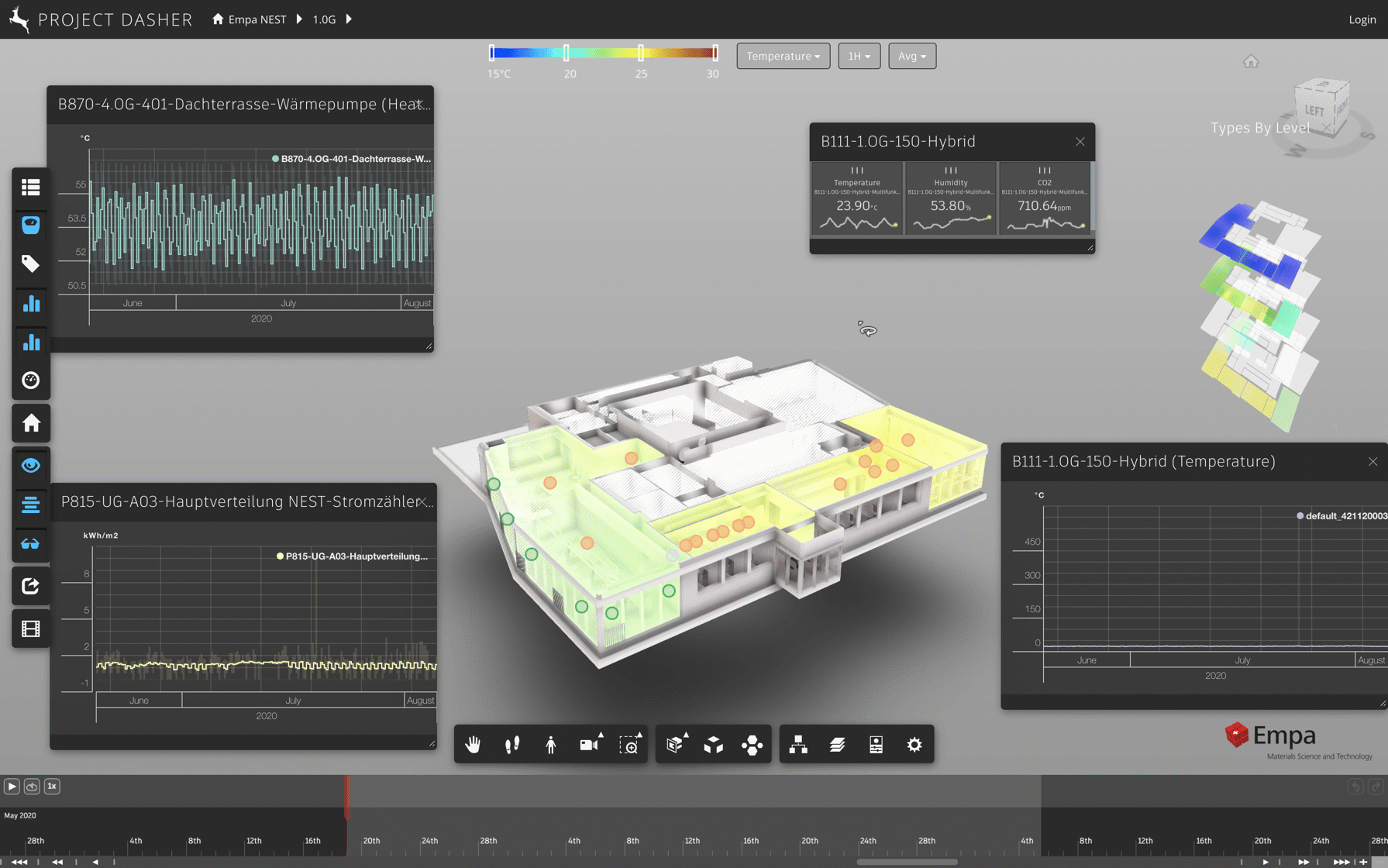This screenshot has width=1388, height=868.
Task: Open the Temperature dropdown
Action: click(783, 56)
